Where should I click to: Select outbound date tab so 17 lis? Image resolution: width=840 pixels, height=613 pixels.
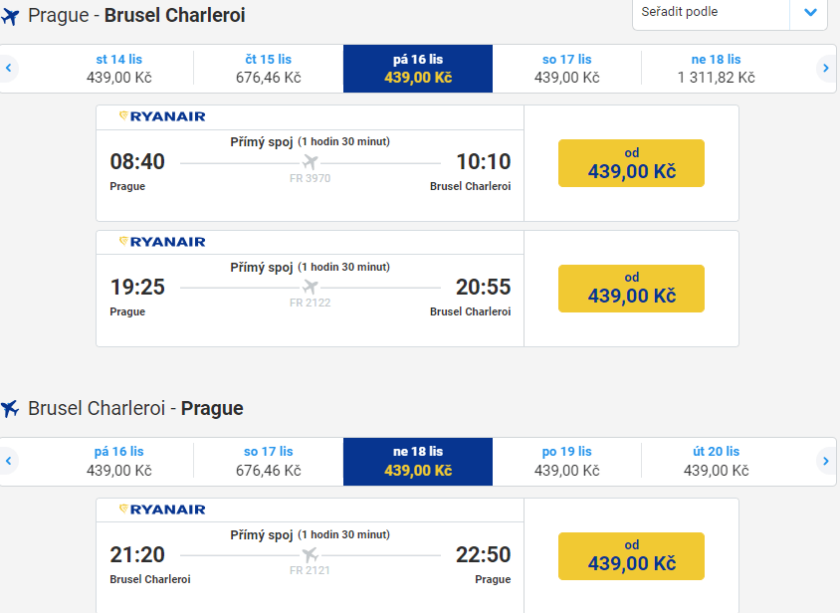pyautogui.click(x=567, y=68)
